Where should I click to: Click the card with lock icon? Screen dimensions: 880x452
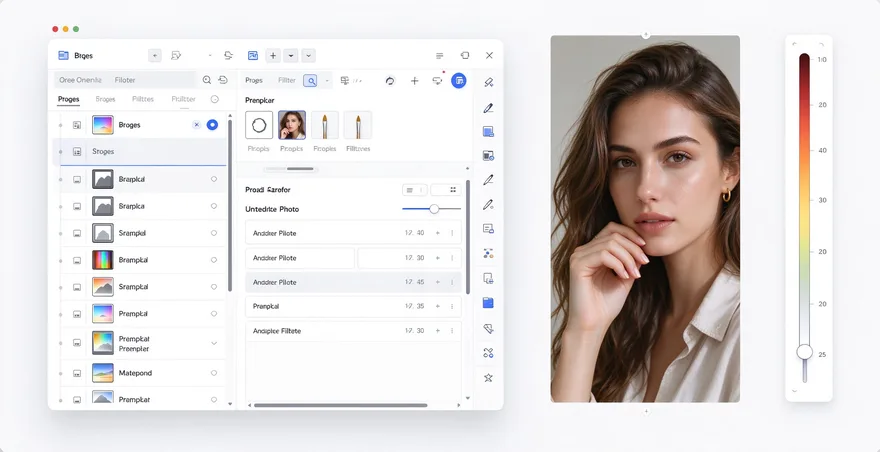488,229
